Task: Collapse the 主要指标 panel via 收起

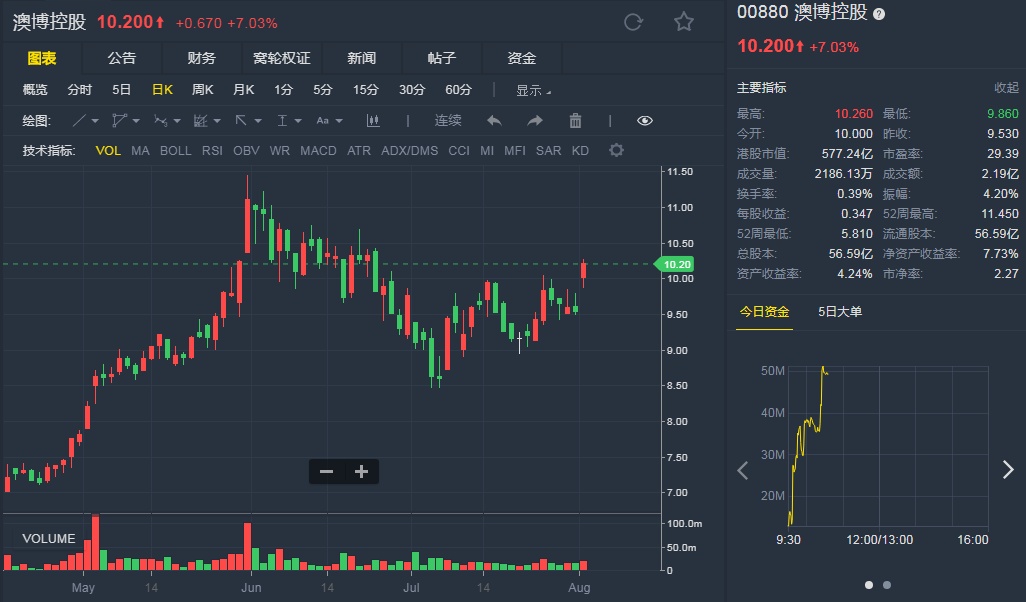Action: point(1006,88)
